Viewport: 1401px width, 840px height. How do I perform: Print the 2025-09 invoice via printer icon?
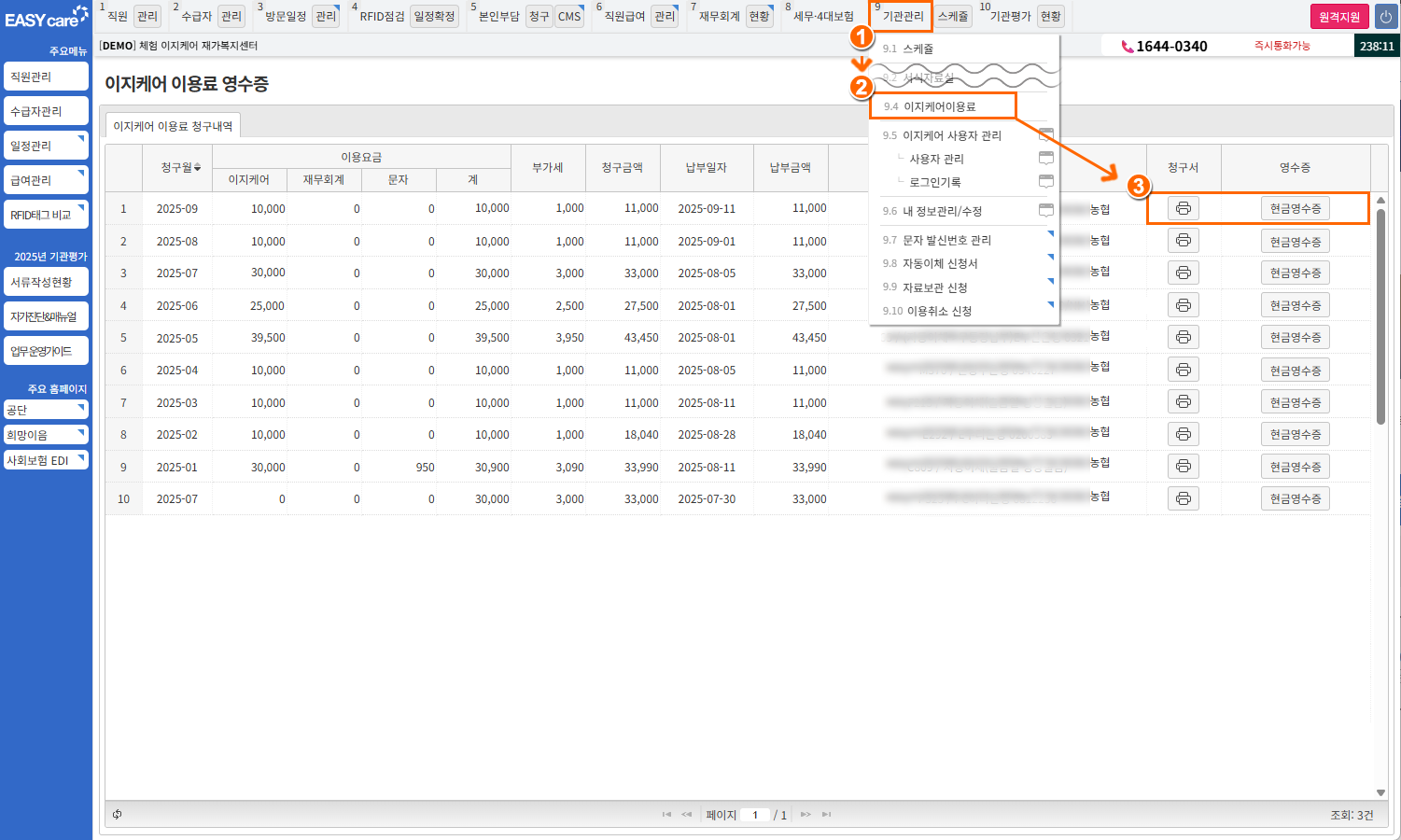coord(1183,208)
